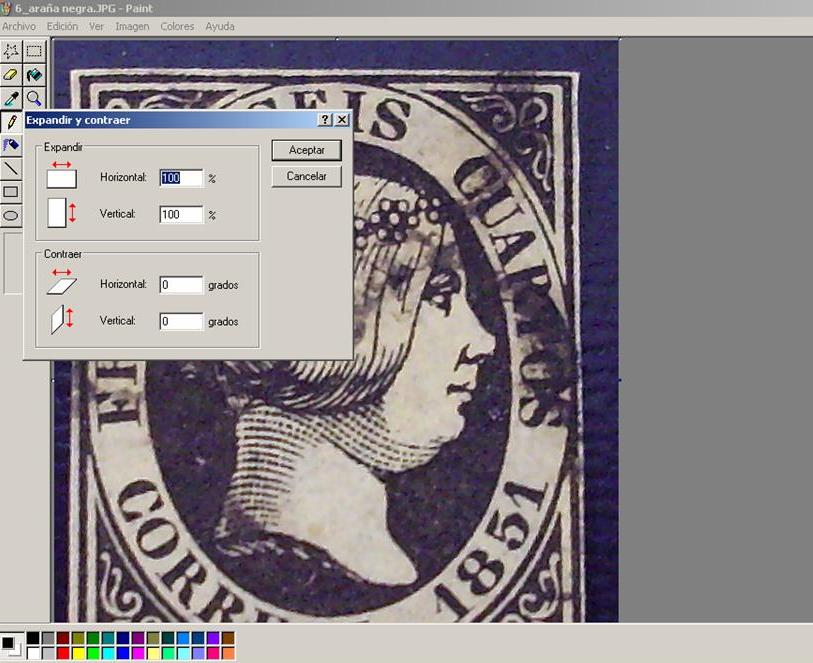The width and height of the screenshot is (813, 663).
Task: Select the Line drawing tool
Action: tap(11, 169)
